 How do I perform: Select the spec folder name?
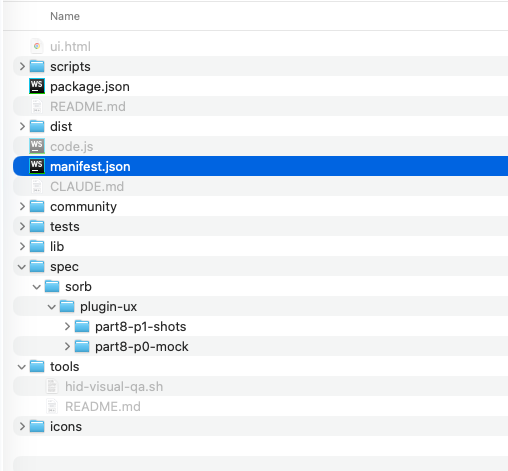click(x=64, y=267)
